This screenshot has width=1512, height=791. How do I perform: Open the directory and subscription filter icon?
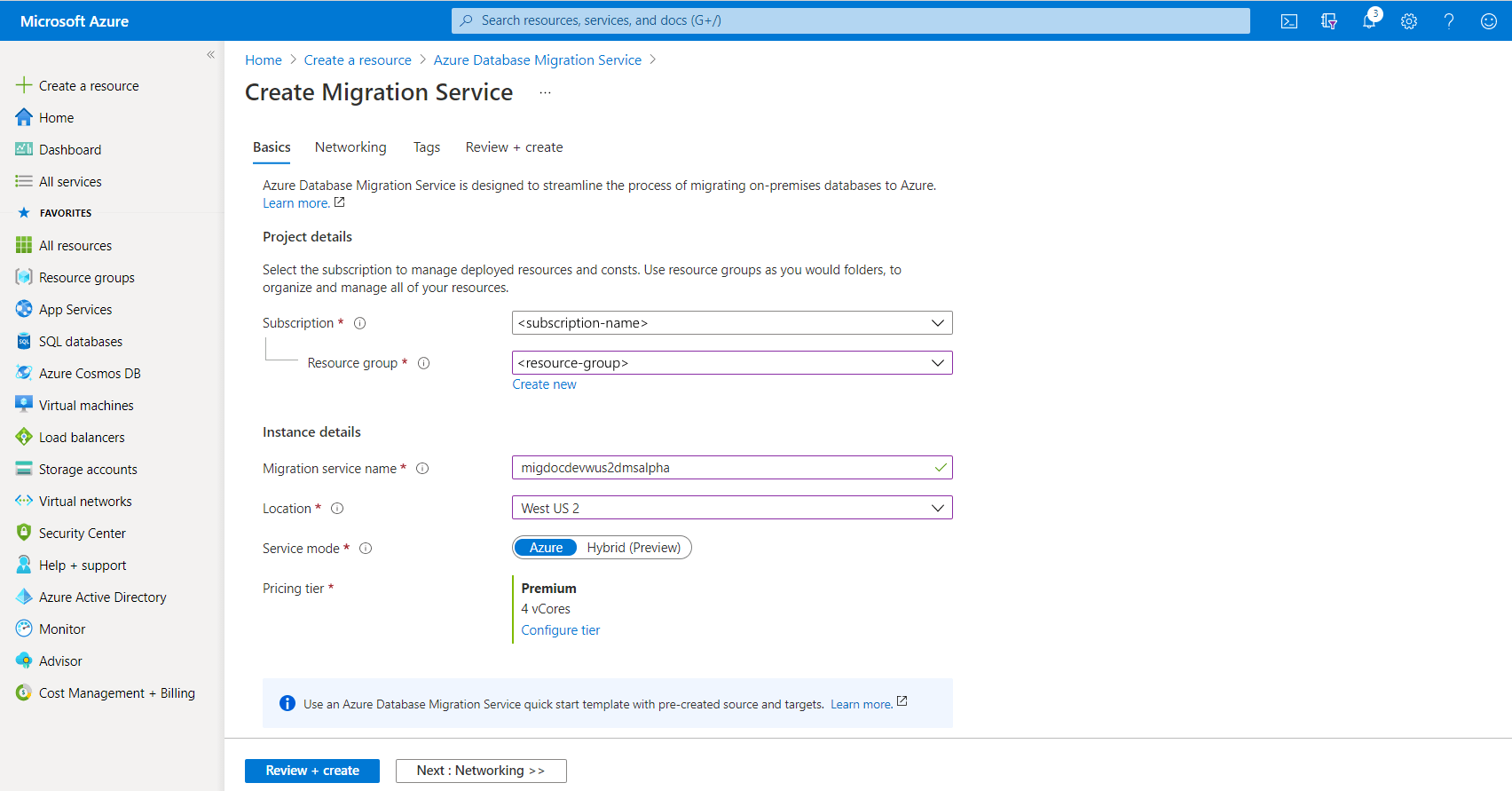[x=1329, y=21]
